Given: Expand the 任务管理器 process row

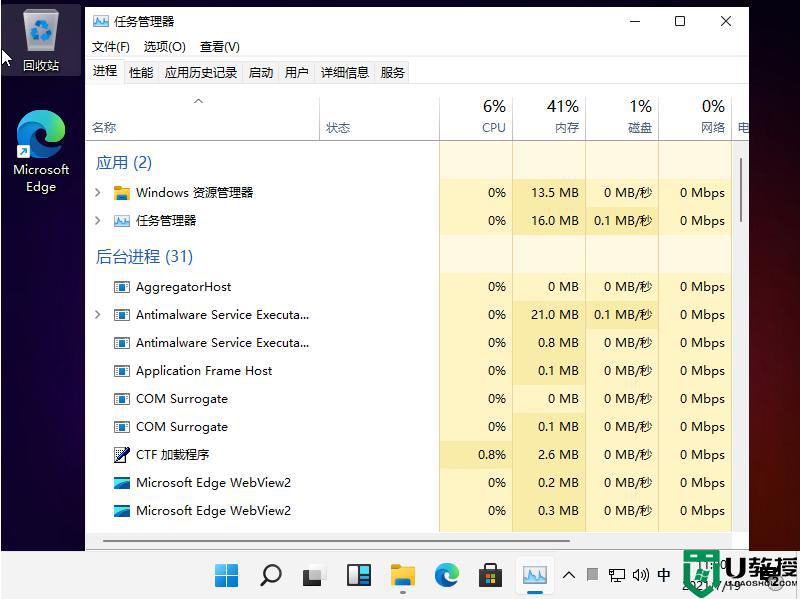Looking at the screenshot, I should click(x=98, y=221).
